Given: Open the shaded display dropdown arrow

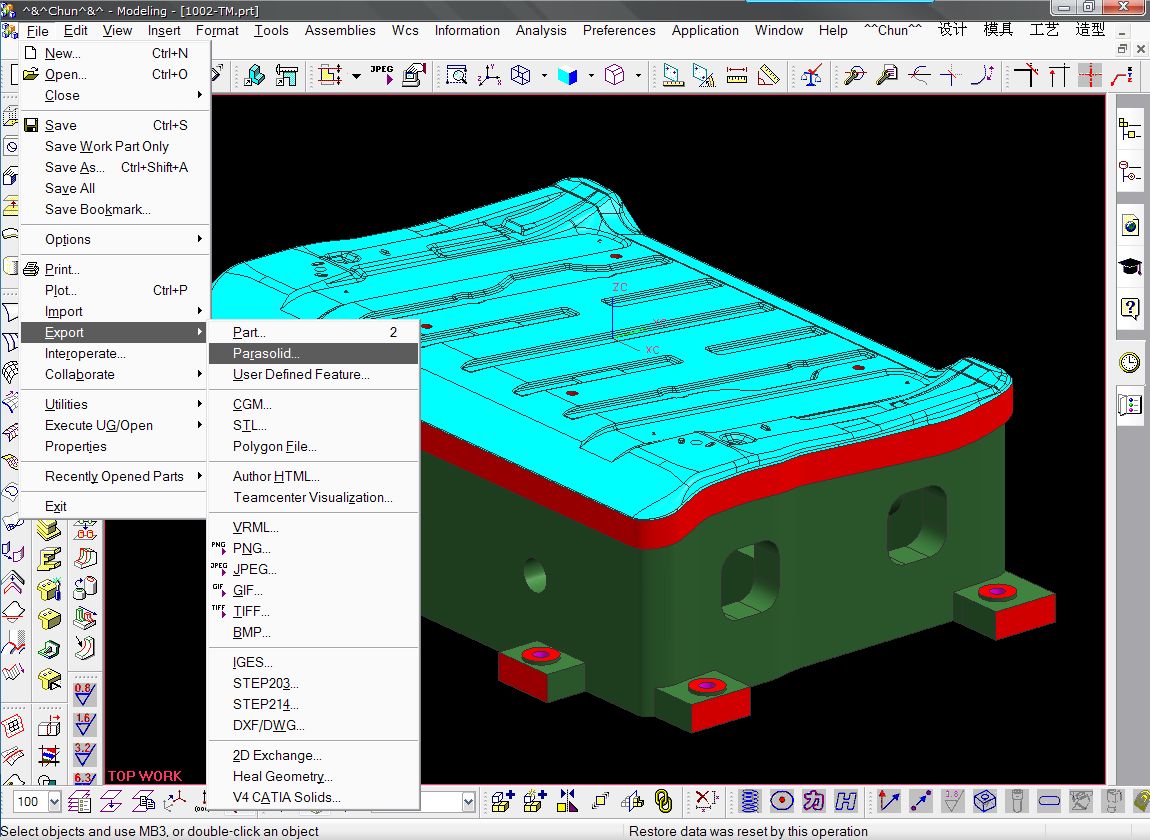Looking at the screenshot, I should click(x=591, y=75).
